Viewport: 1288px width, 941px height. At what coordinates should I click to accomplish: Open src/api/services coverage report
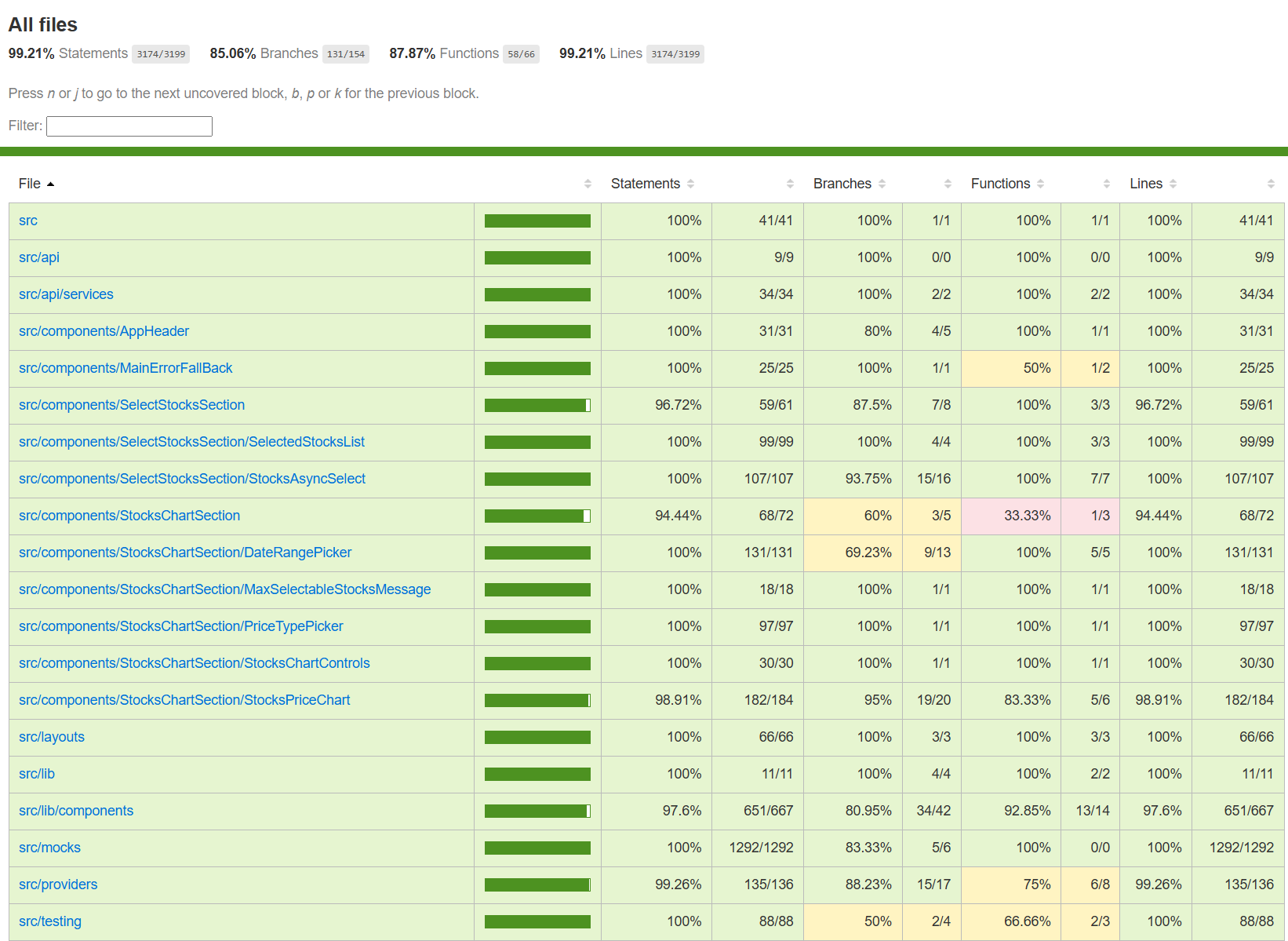point(66,294)
